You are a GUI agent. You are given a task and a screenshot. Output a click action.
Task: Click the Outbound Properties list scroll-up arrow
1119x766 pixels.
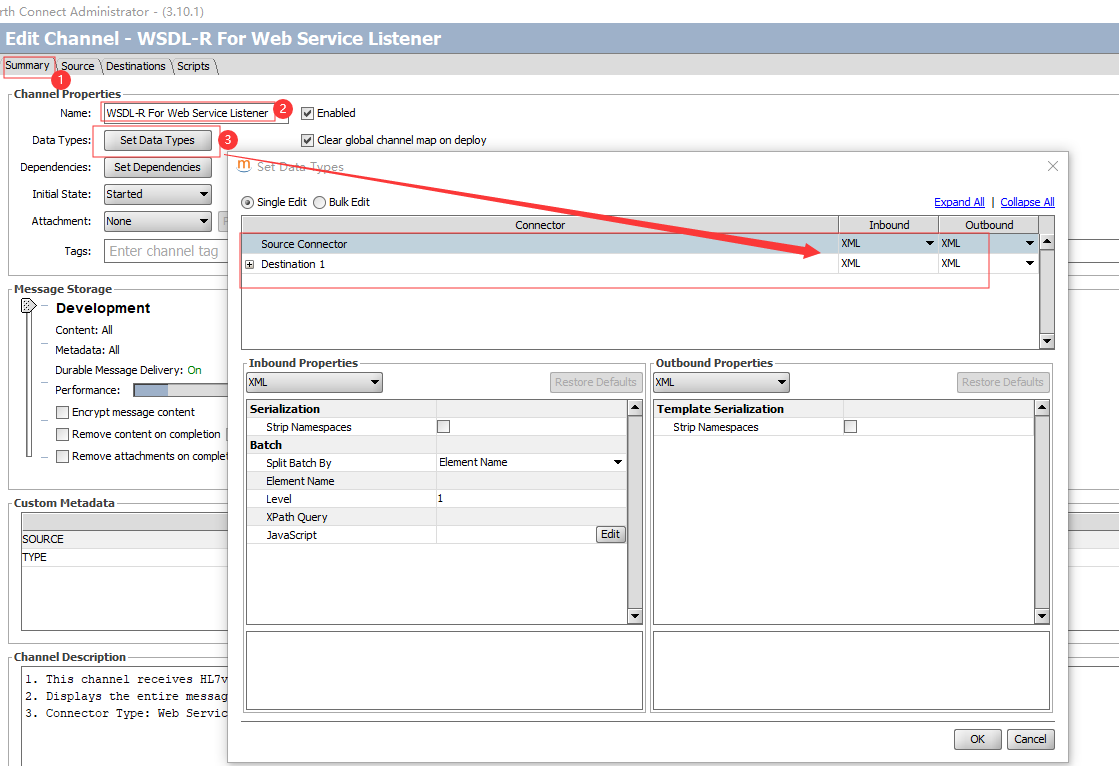pyautogui.click(x=1042, y=407)
